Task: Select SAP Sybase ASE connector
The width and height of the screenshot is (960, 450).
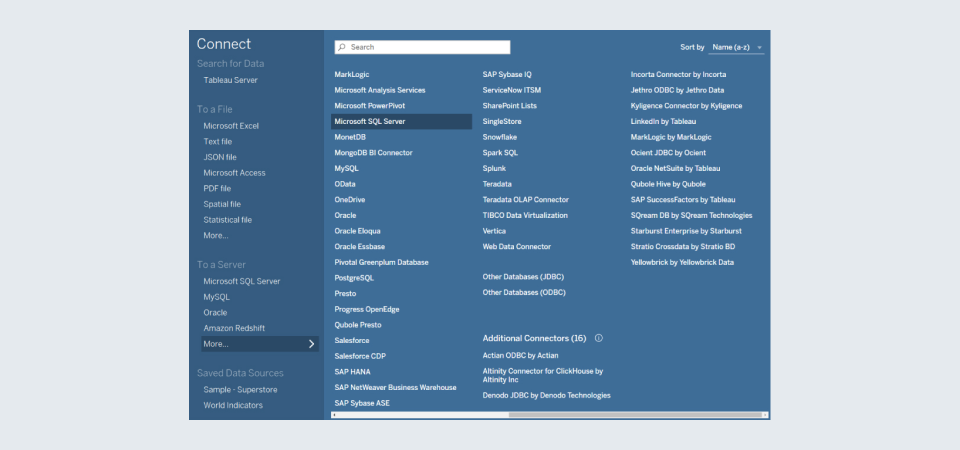Action: coord(362,403)
